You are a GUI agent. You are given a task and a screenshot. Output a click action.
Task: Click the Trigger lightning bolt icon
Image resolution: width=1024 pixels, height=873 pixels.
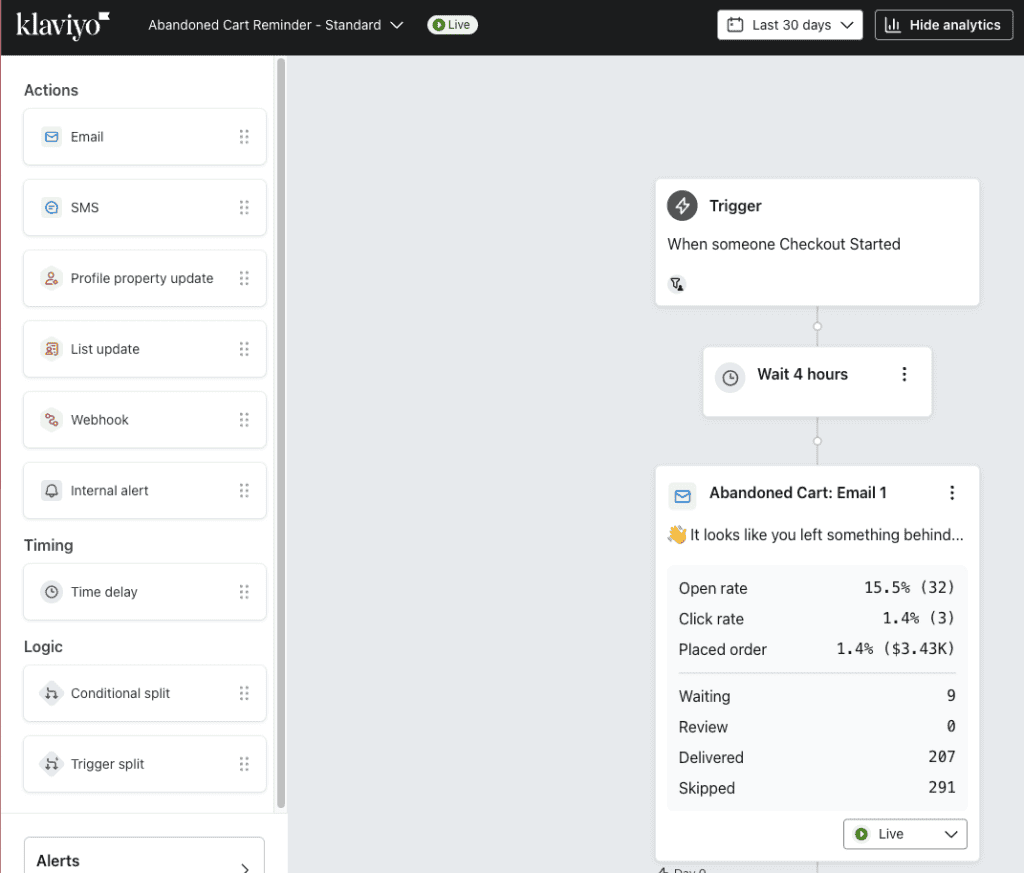coord(682,206)
